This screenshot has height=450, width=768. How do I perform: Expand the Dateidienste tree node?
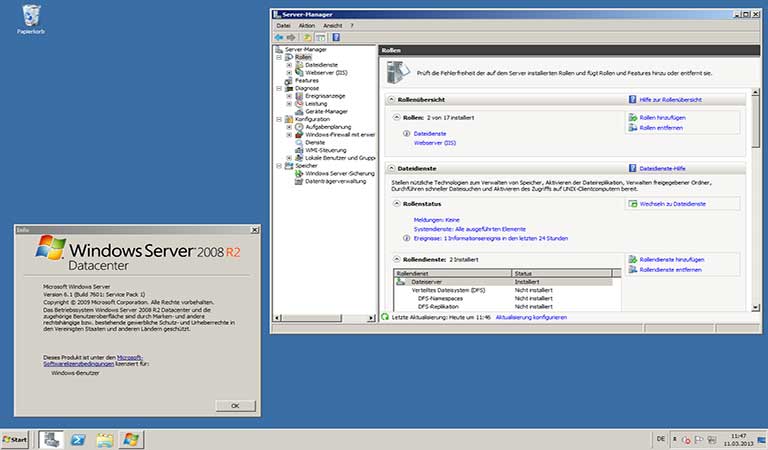click(289, 65)
